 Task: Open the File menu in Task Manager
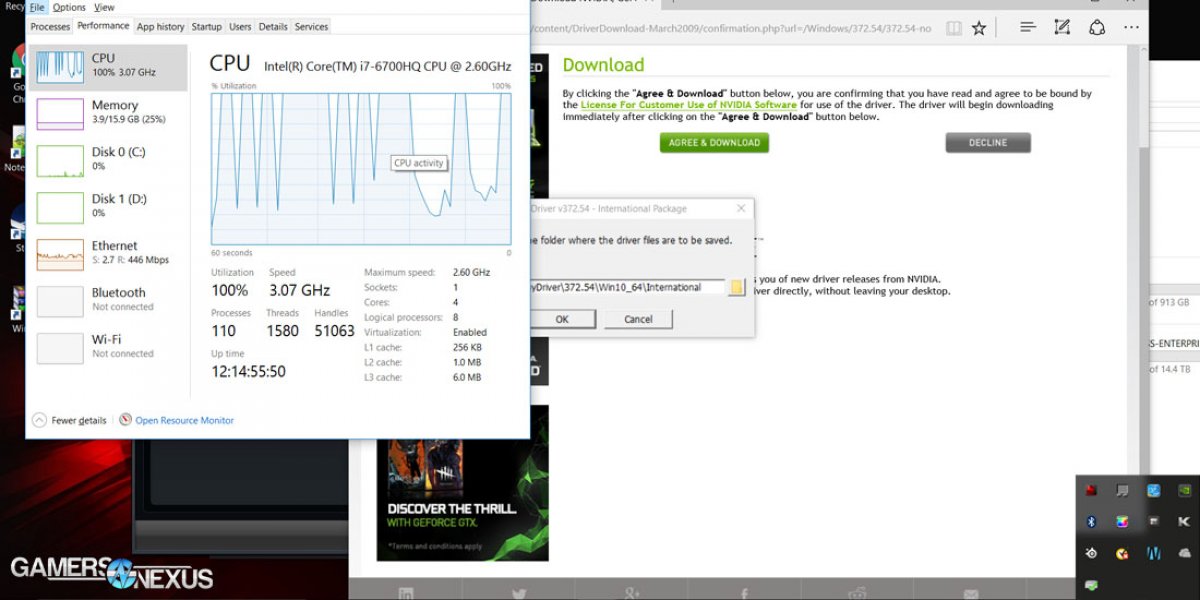coord(36,7)
